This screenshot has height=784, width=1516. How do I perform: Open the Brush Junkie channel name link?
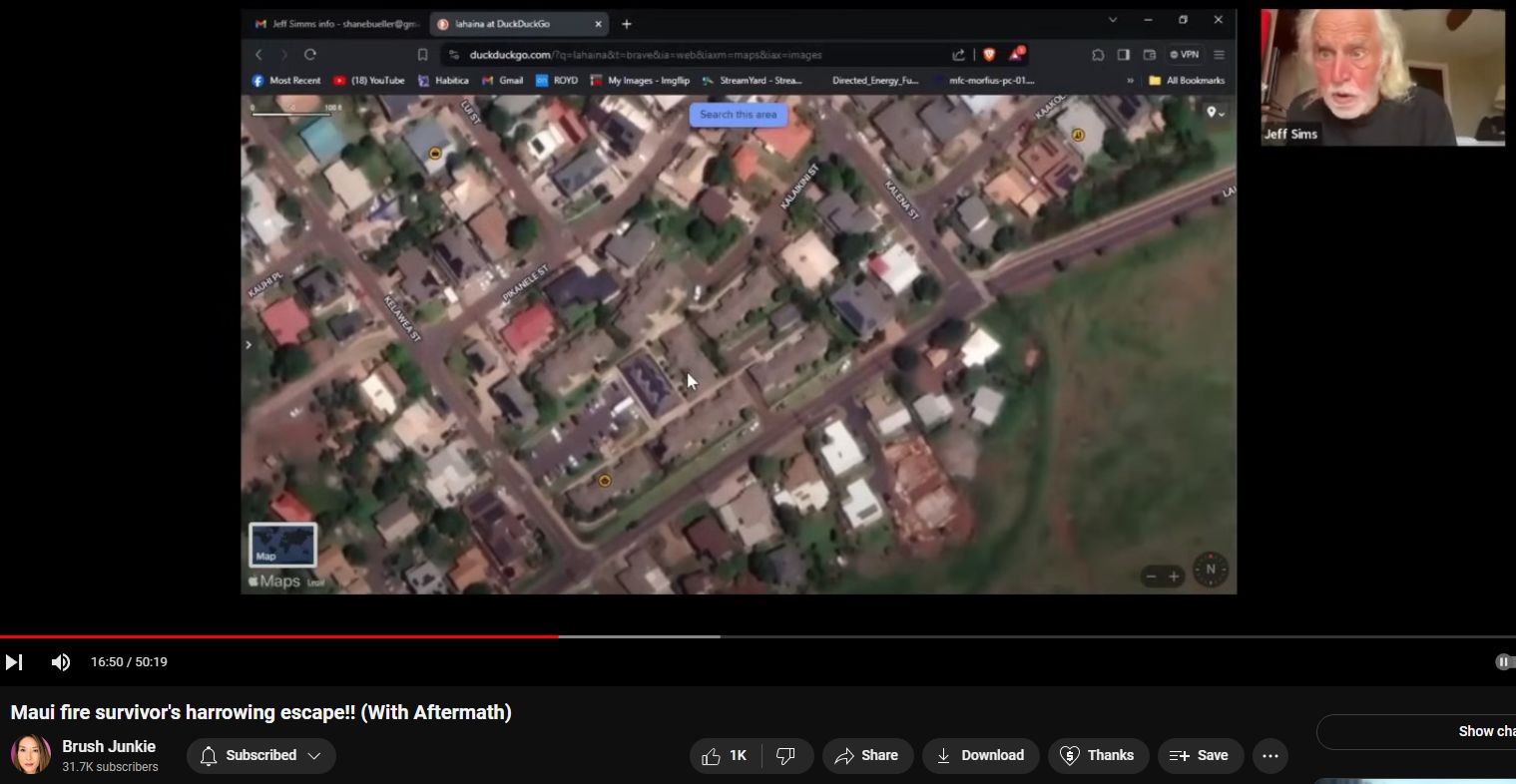(109, 746)
